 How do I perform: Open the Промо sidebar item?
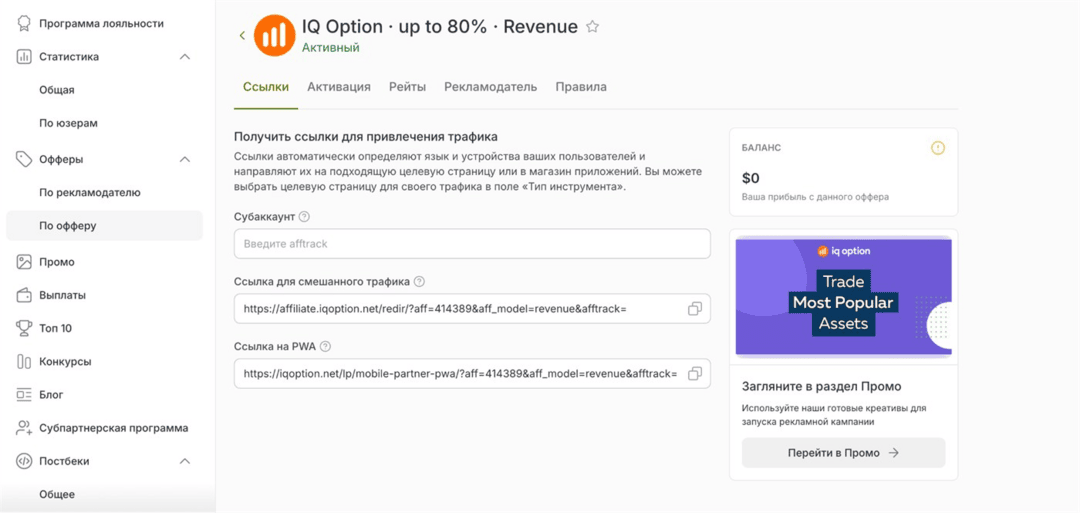[56, 262]
